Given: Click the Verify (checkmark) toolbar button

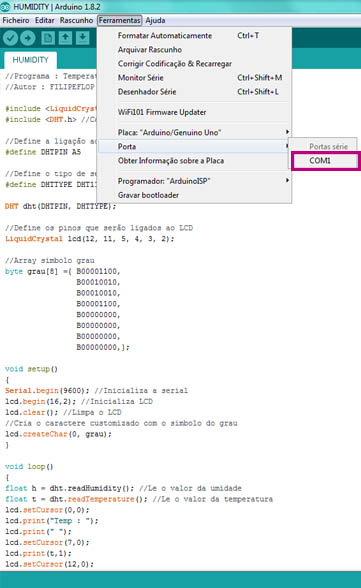Looking at the screenshot, I should point(10,38).
